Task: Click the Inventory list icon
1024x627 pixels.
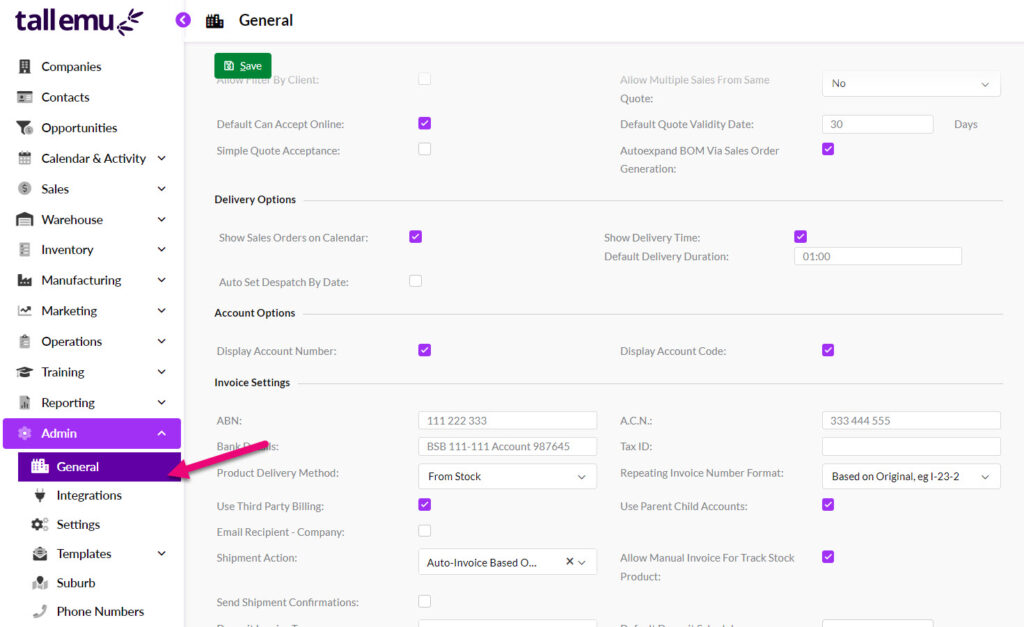Action: pyautogui.click(x=25, y=249)
